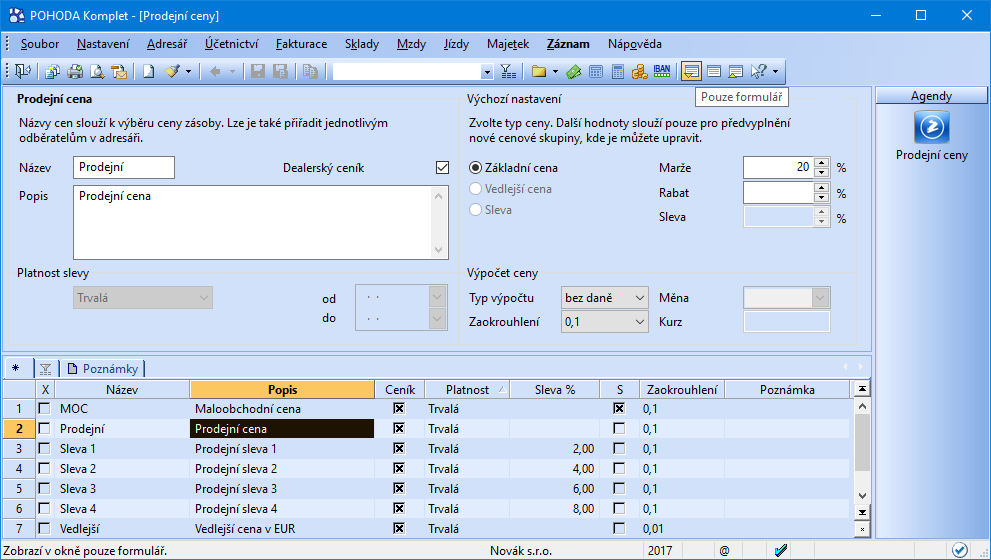Toggle the S checkbox in MOC row

coord(619,409)
